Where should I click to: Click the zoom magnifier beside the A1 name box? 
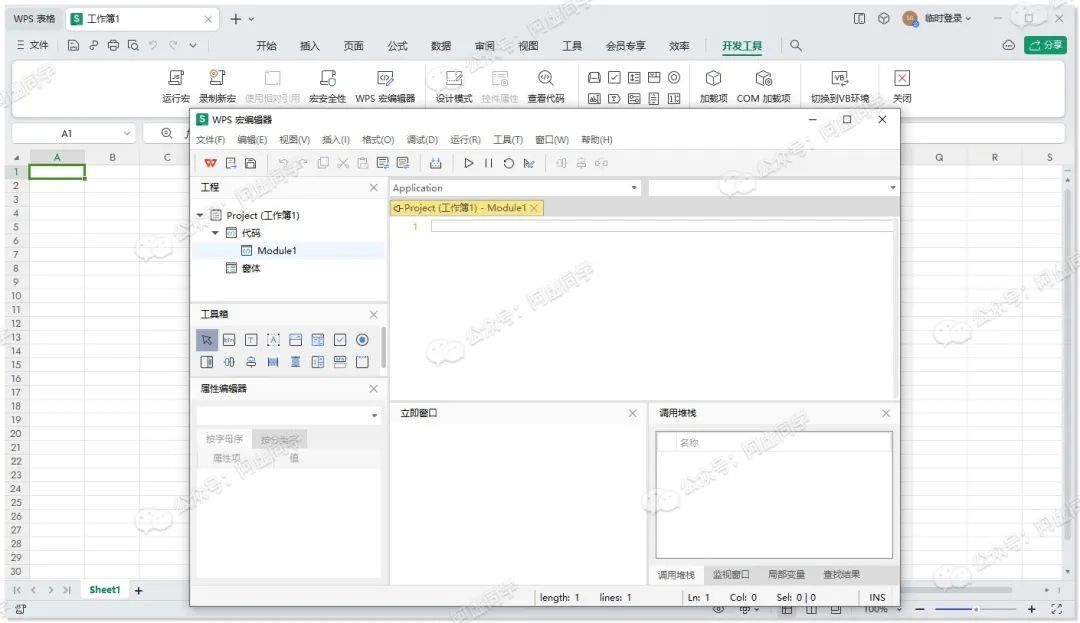pos(167,133)
